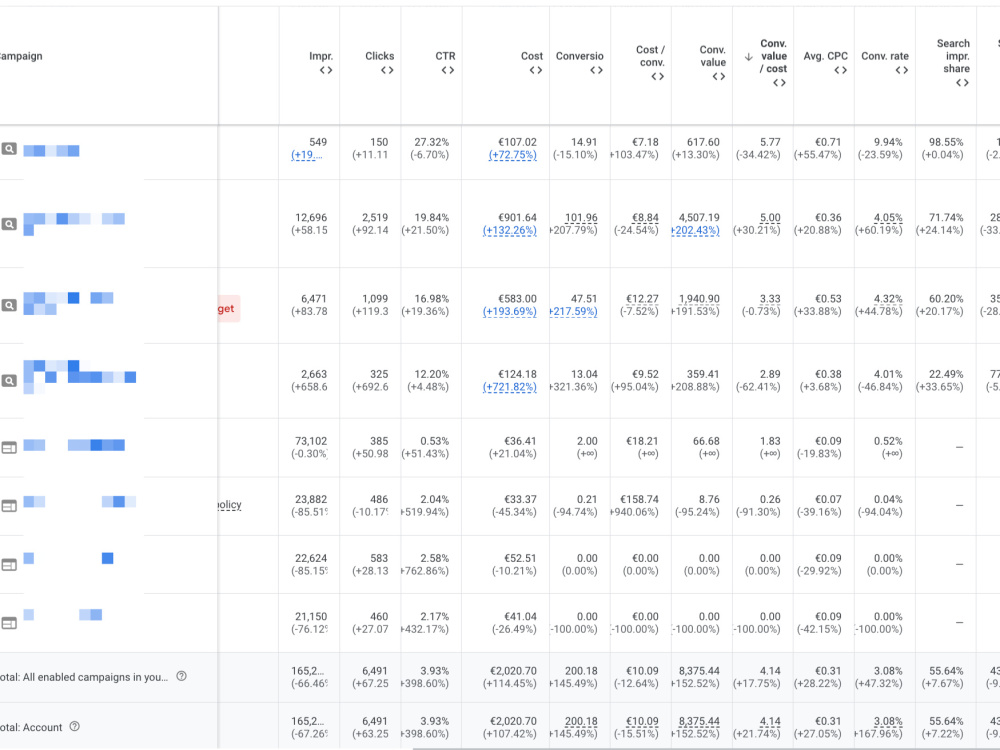Open help icon next to Total: Account
This screenshot has width=1000, height=750.
[x=75, y=726]
